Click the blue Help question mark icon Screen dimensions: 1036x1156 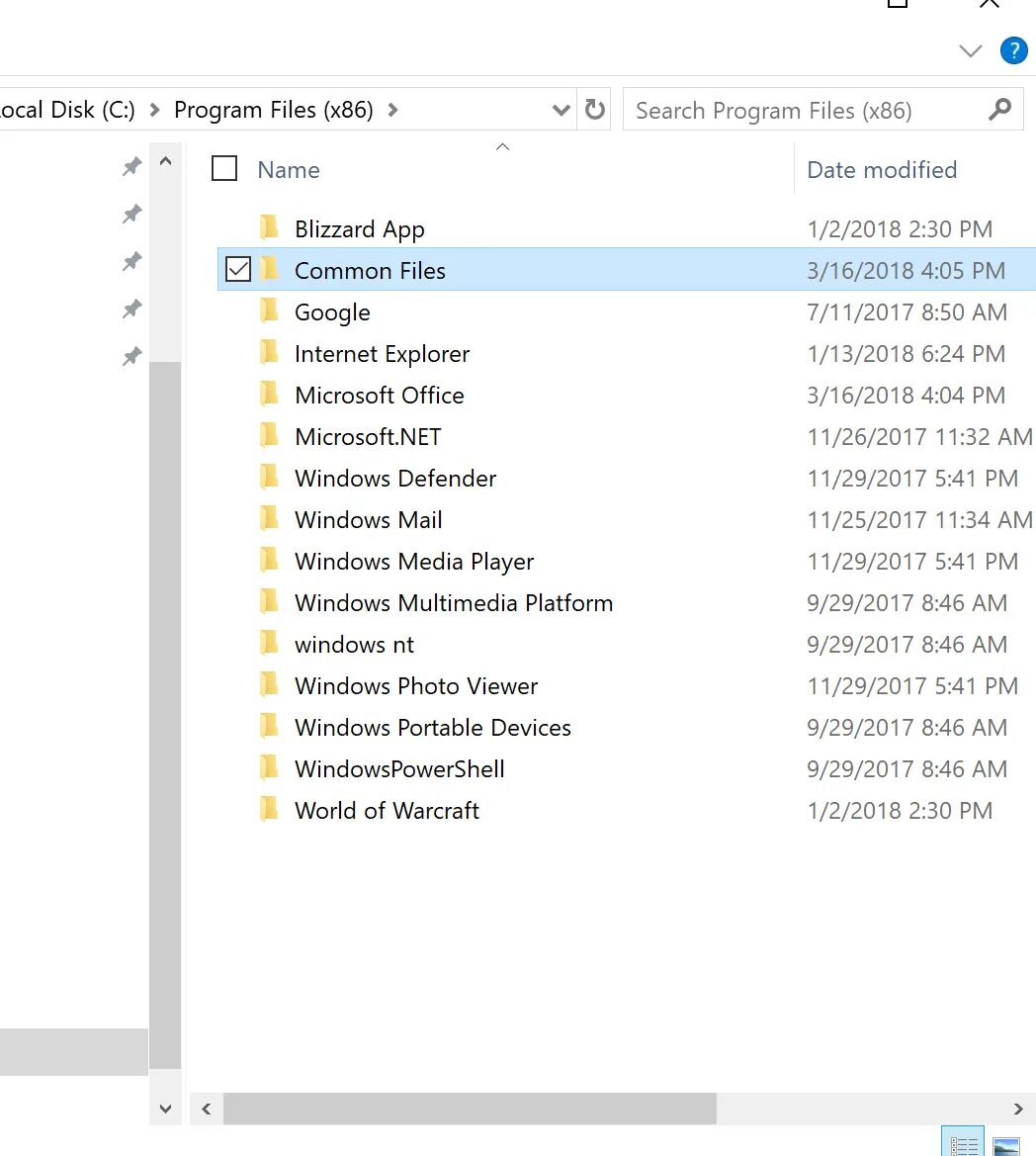tap(1014, 50)
